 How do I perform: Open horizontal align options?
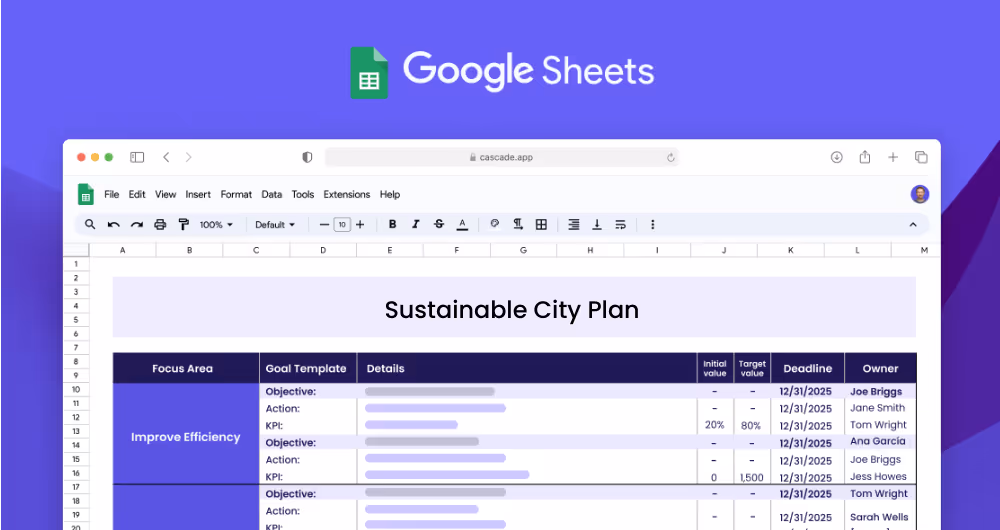pyautogui.click(x=574, y=225)
